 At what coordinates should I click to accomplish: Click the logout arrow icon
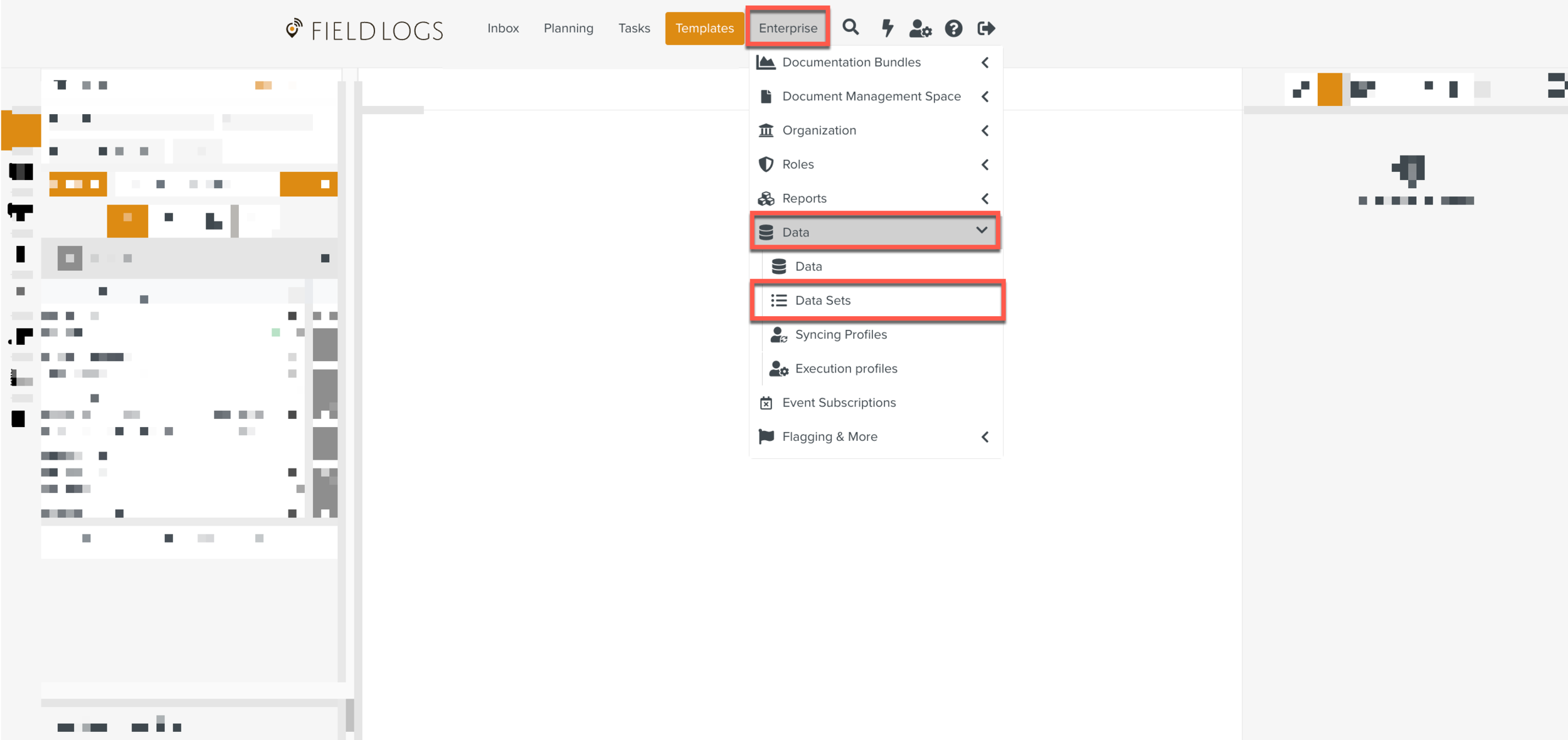pos(986,28)
